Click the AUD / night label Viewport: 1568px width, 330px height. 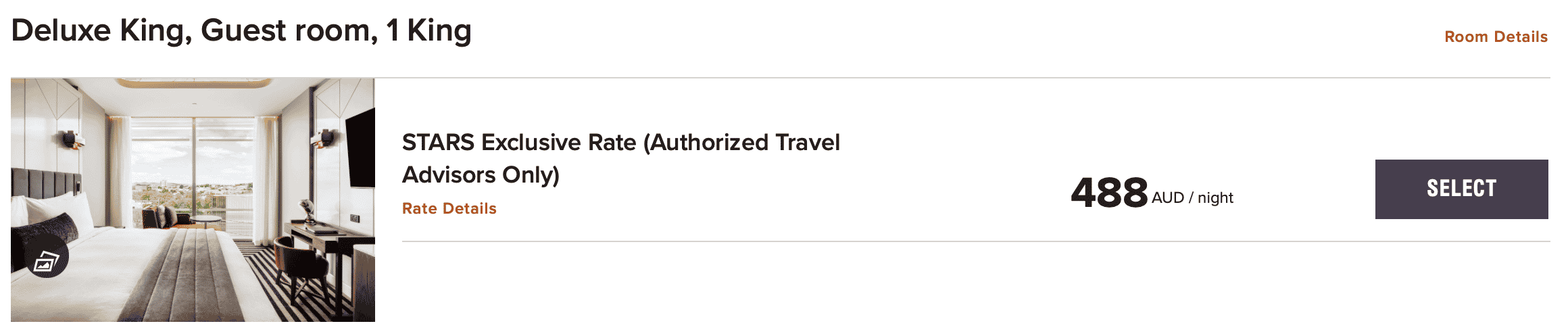pyautogui.click(x=1192, y=198)
